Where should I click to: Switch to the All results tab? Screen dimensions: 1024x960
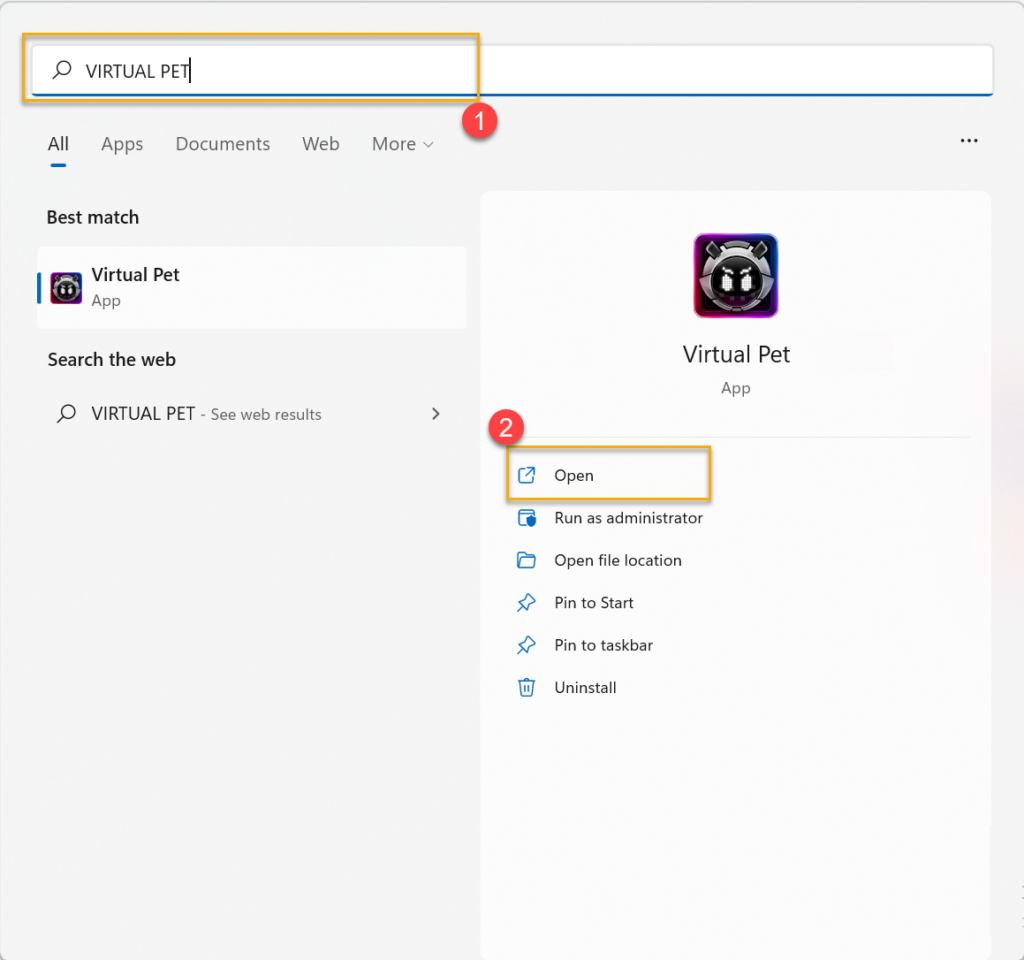coord(58,144)
